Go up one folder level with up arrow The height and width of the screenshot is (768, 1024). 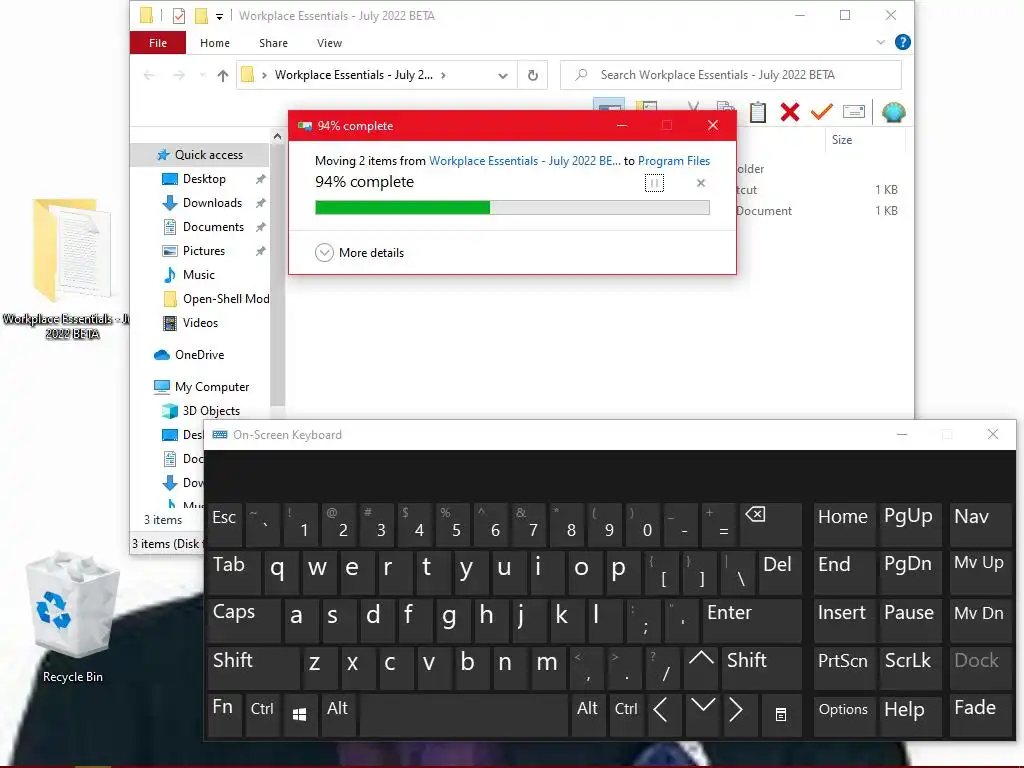click(223, 76)
